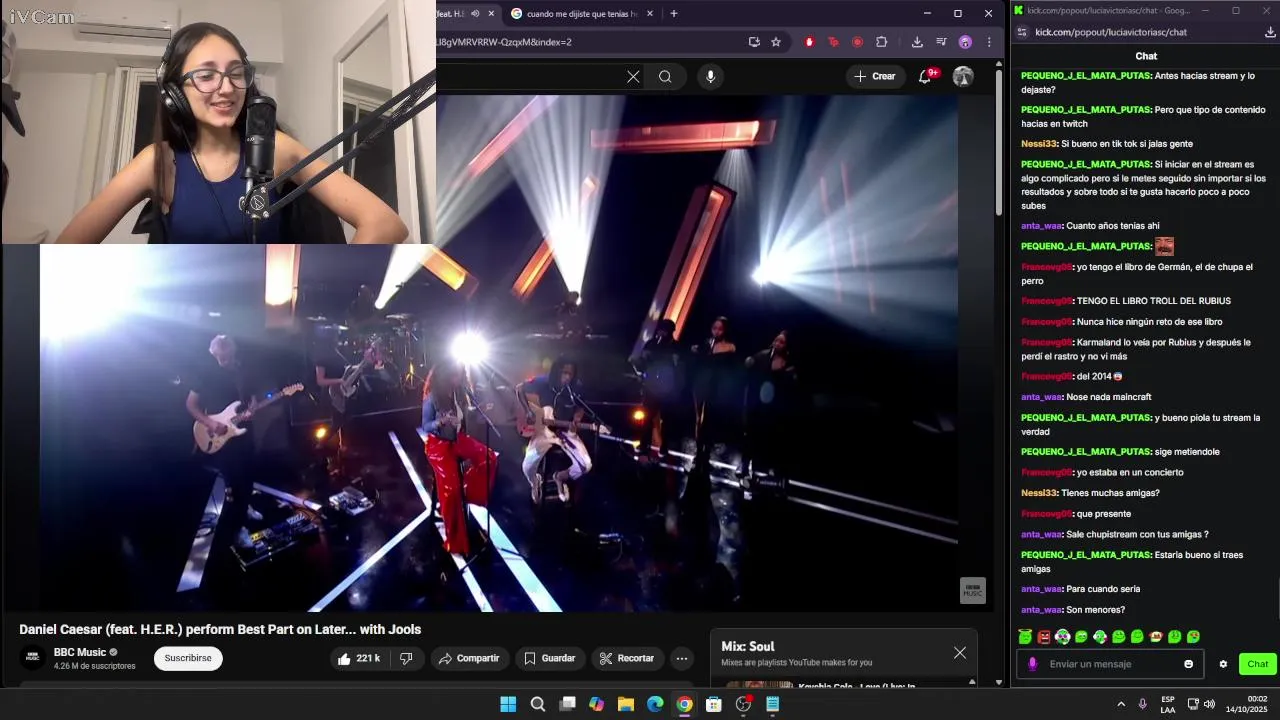Open YouTube notifications bell
The height and width of the screenshot is (720, 1280).
(926, 76)
